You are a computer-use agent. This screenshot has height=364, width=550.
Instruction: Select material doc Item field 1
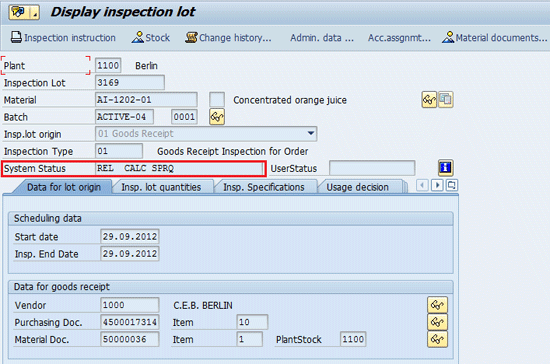point(249,339)
